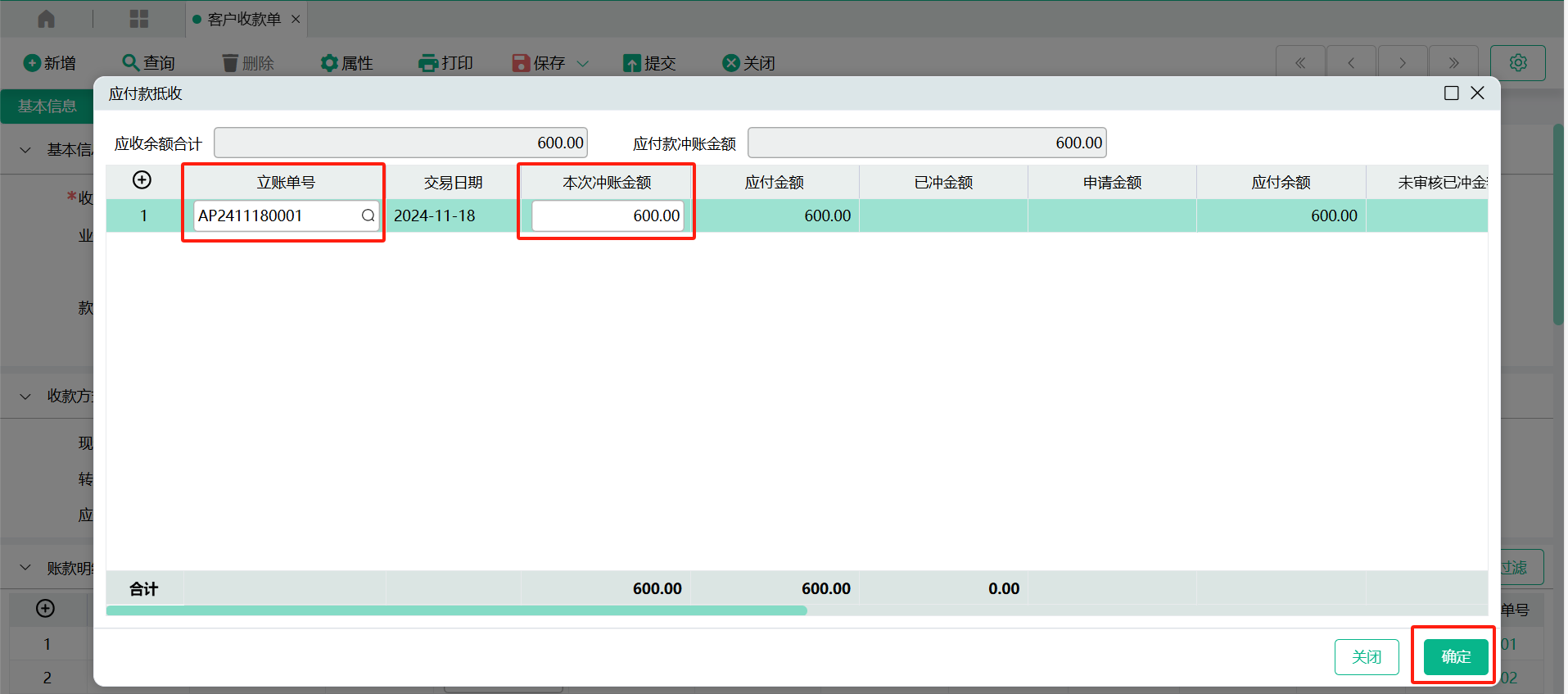Click the 应付款冲账金额 field
The image size is (1568, 694).
click(927, 143)
